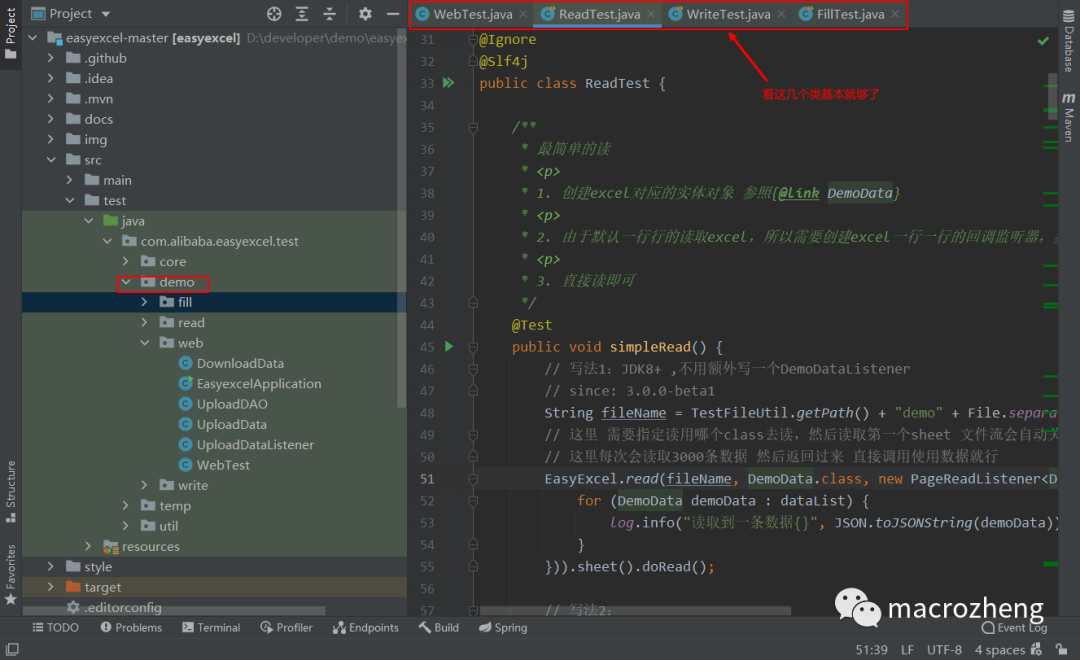Select the .editorconfig file
The image size is (1080, 660).
tap(114, 608)
